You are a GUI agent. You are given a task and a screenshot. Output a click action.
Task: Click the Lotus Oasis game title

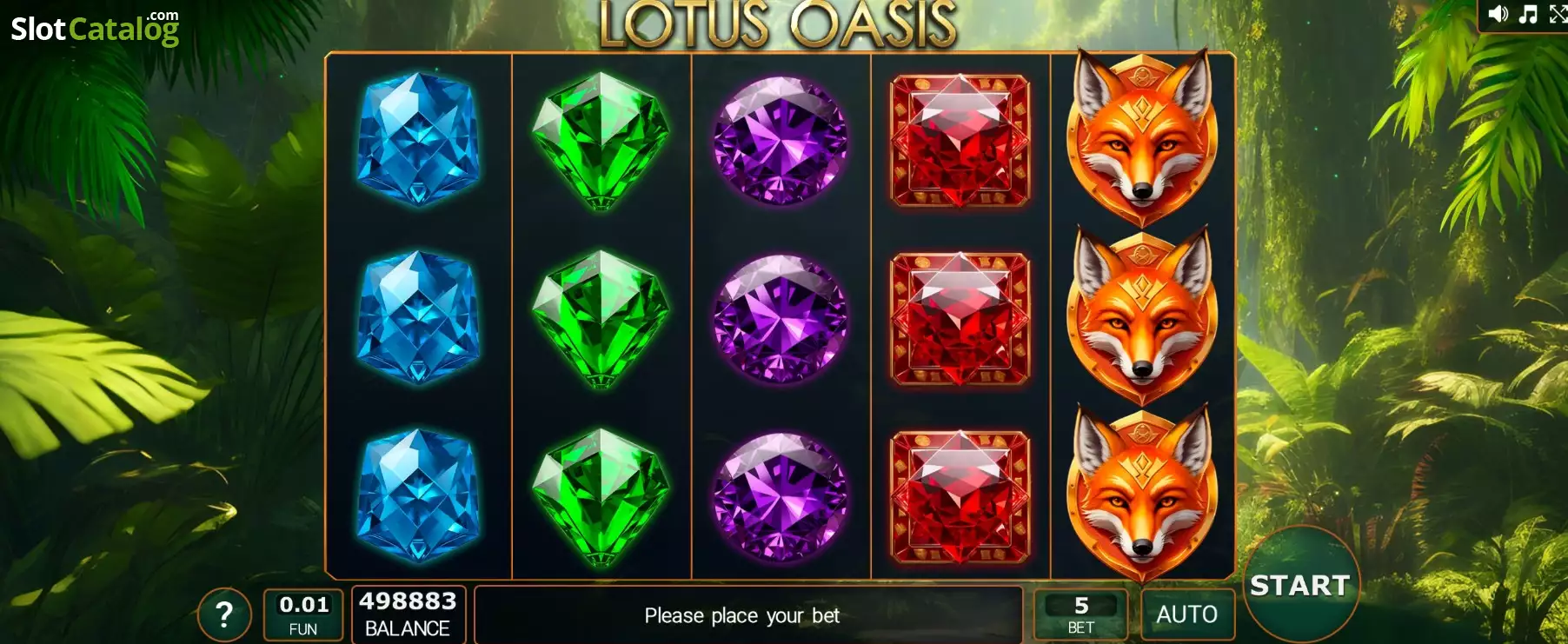point(779,23)
